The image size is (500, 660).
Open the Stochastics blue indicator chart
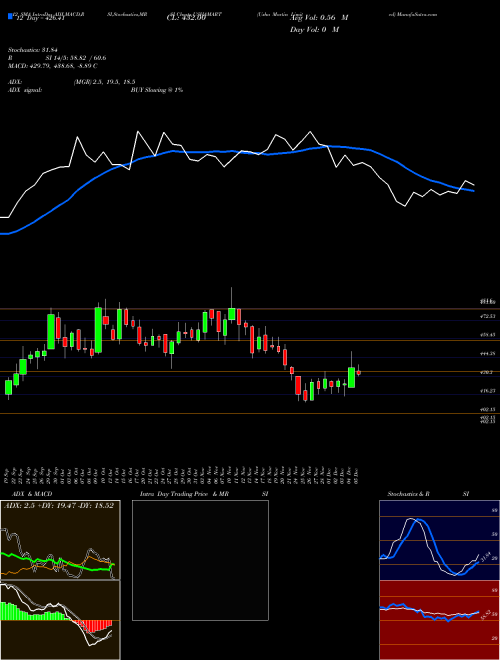[x=439, y=540]
